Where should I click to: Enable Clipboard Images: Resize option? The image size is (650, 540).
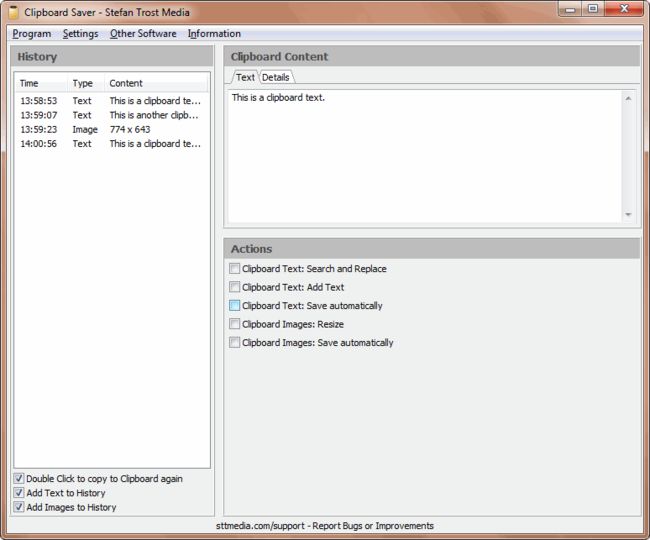(x=234, y=324)
